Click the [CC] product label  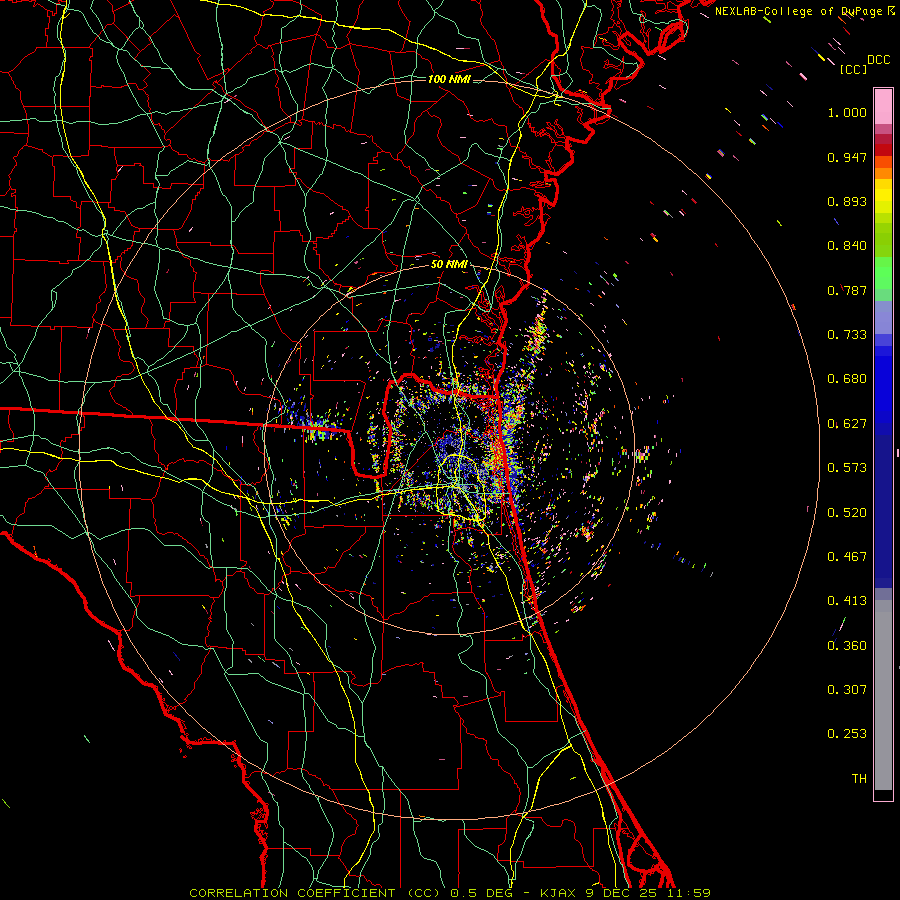pos(853,69)
